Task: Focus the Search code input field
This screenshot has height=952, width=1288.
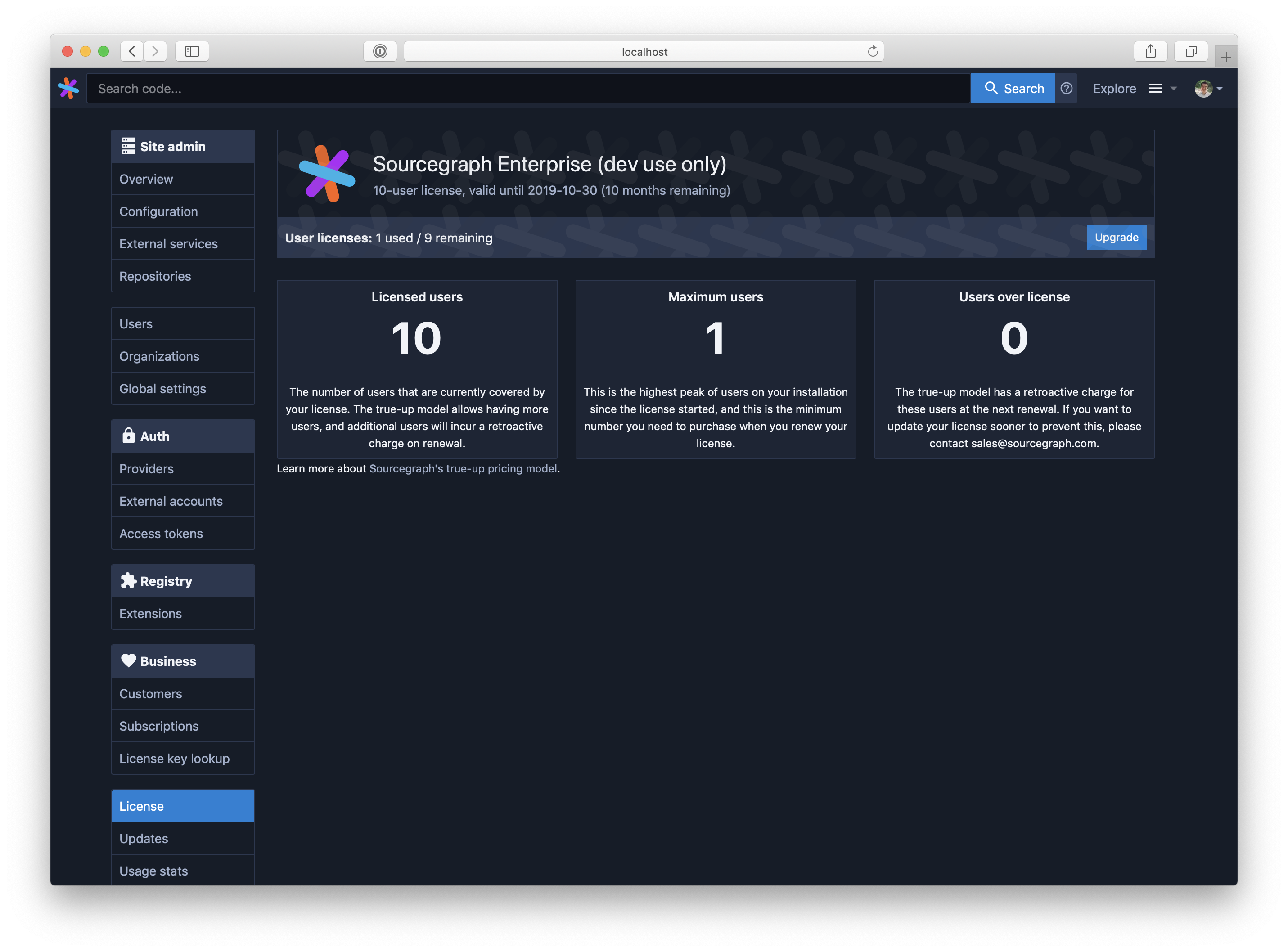Action: click(x=528, y=88)
